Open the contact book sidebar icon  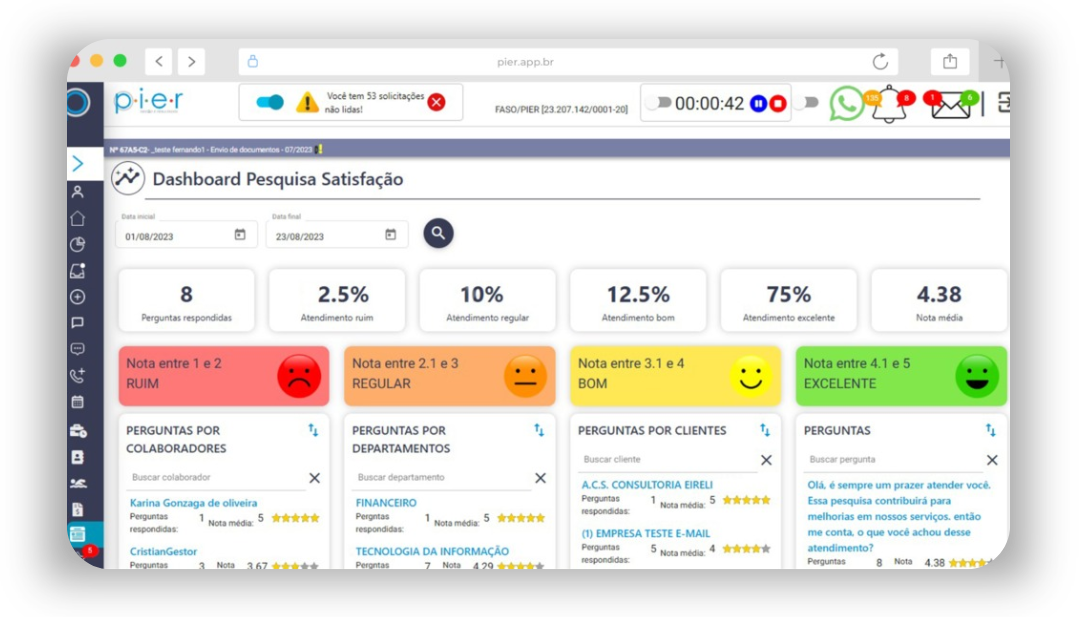click(78, 457)
